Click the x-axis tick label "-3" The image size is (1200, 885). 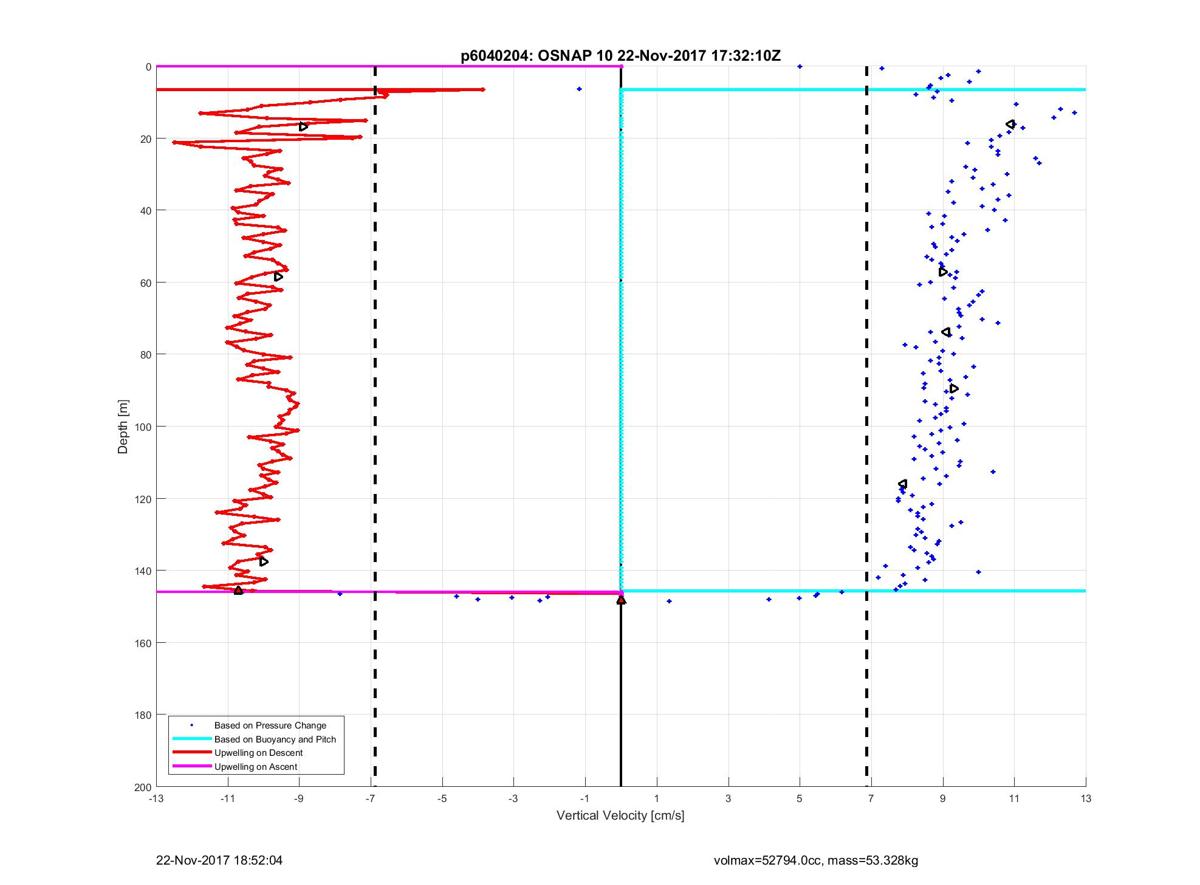(x=513, y=798)
